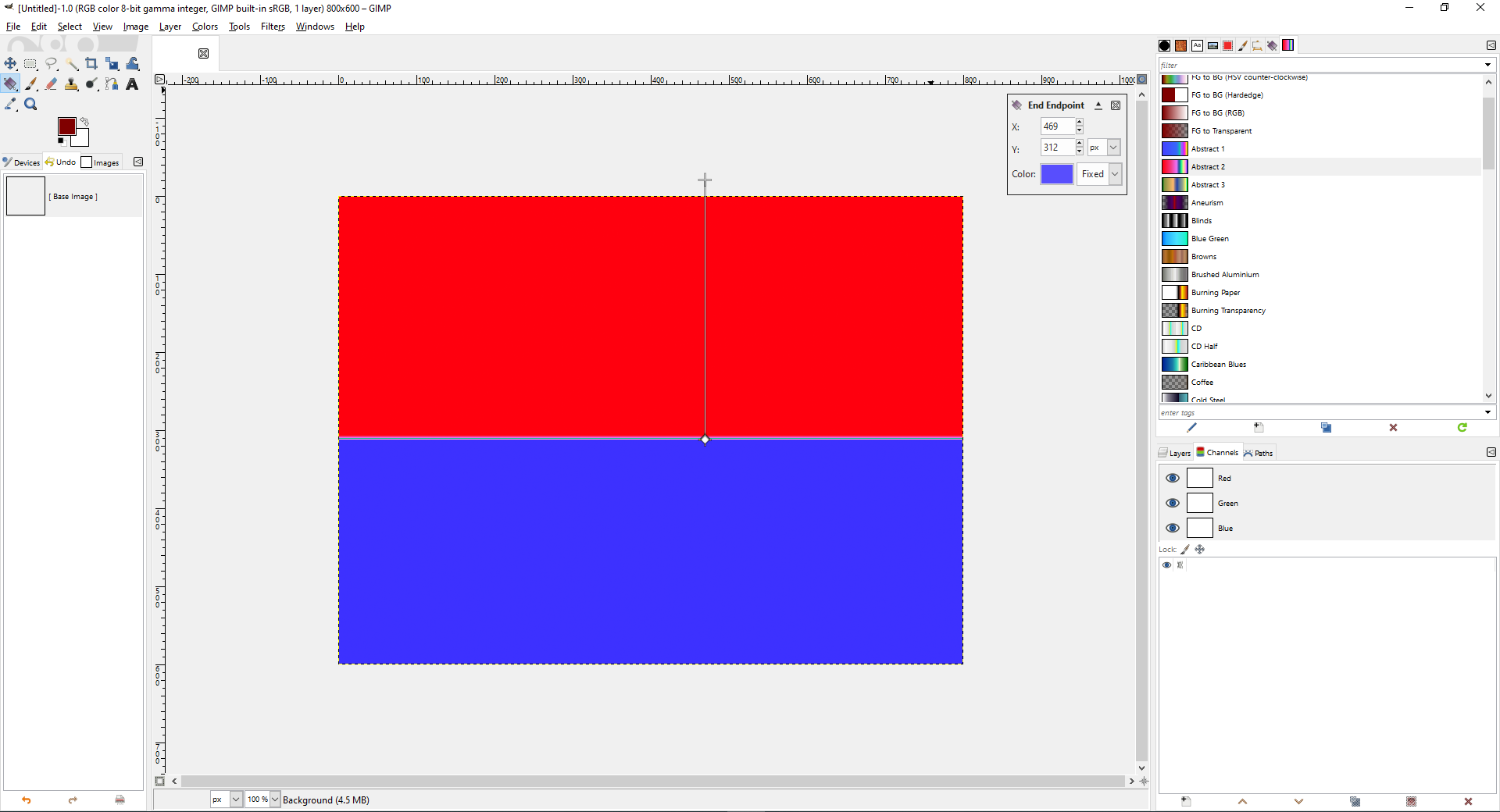The width and height of the screenshot is (1500, 812).
Task: Open gradients dock configure menu button
Action: tap(1491, 45)
